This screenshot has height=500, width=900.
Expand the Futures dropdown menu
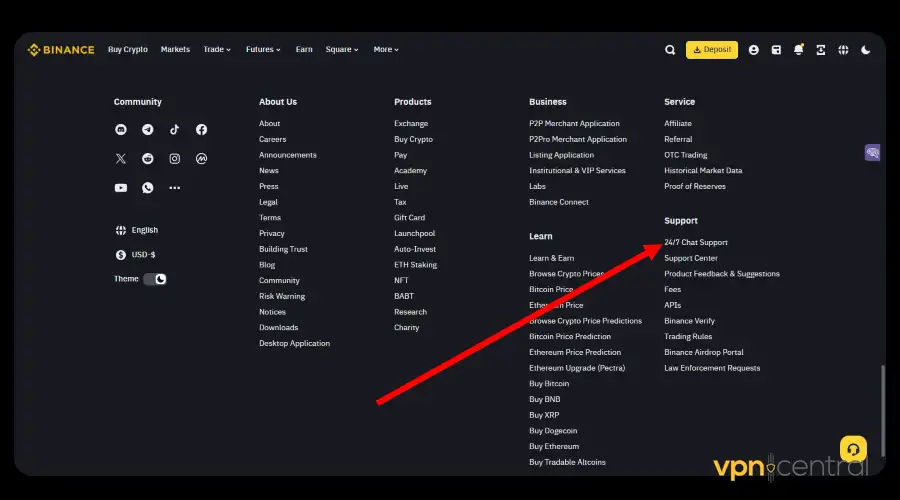click(x=263, y=50)
